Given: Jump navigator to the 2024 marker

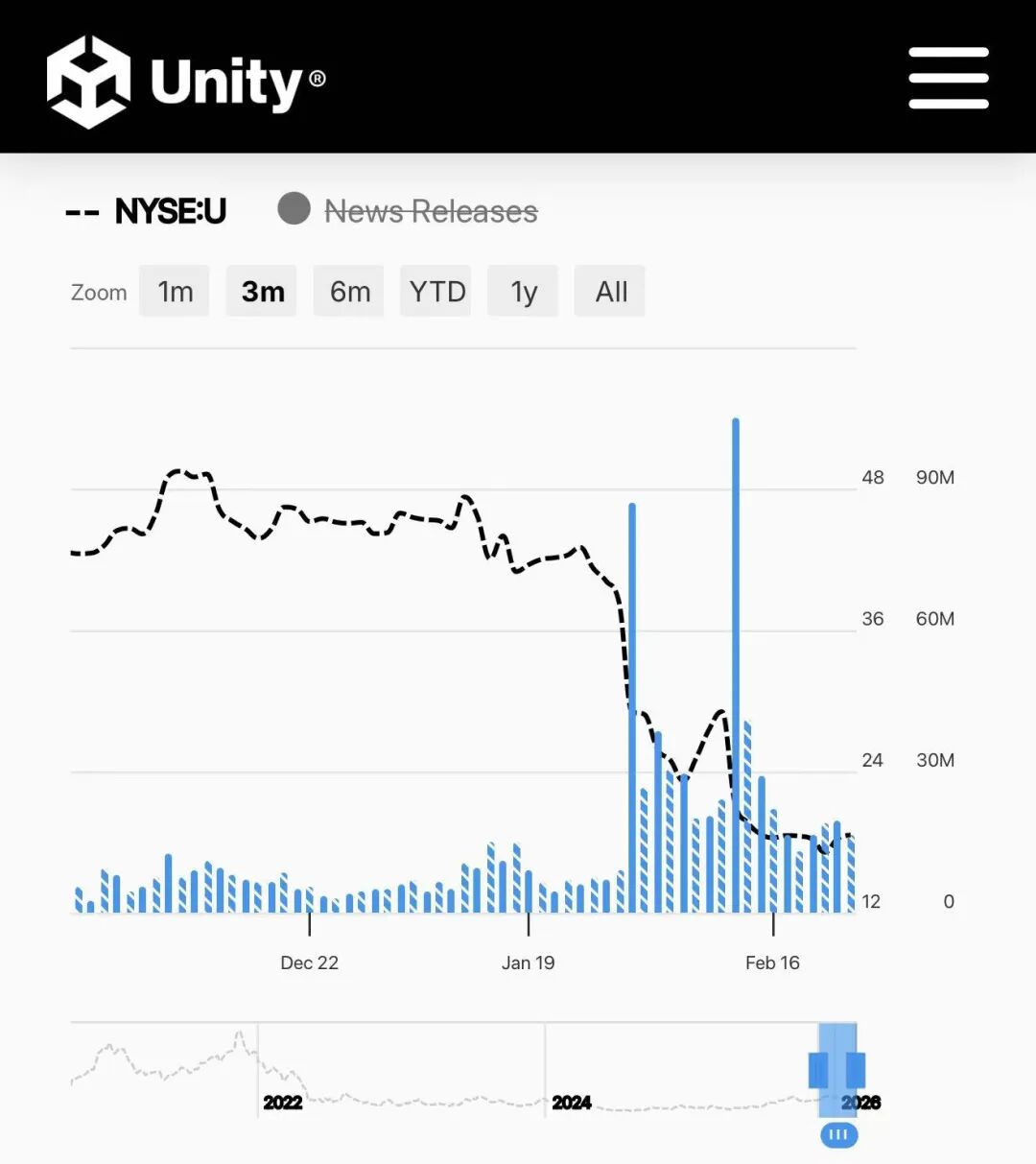Looking at the screenshot, I should point(571,1103).
